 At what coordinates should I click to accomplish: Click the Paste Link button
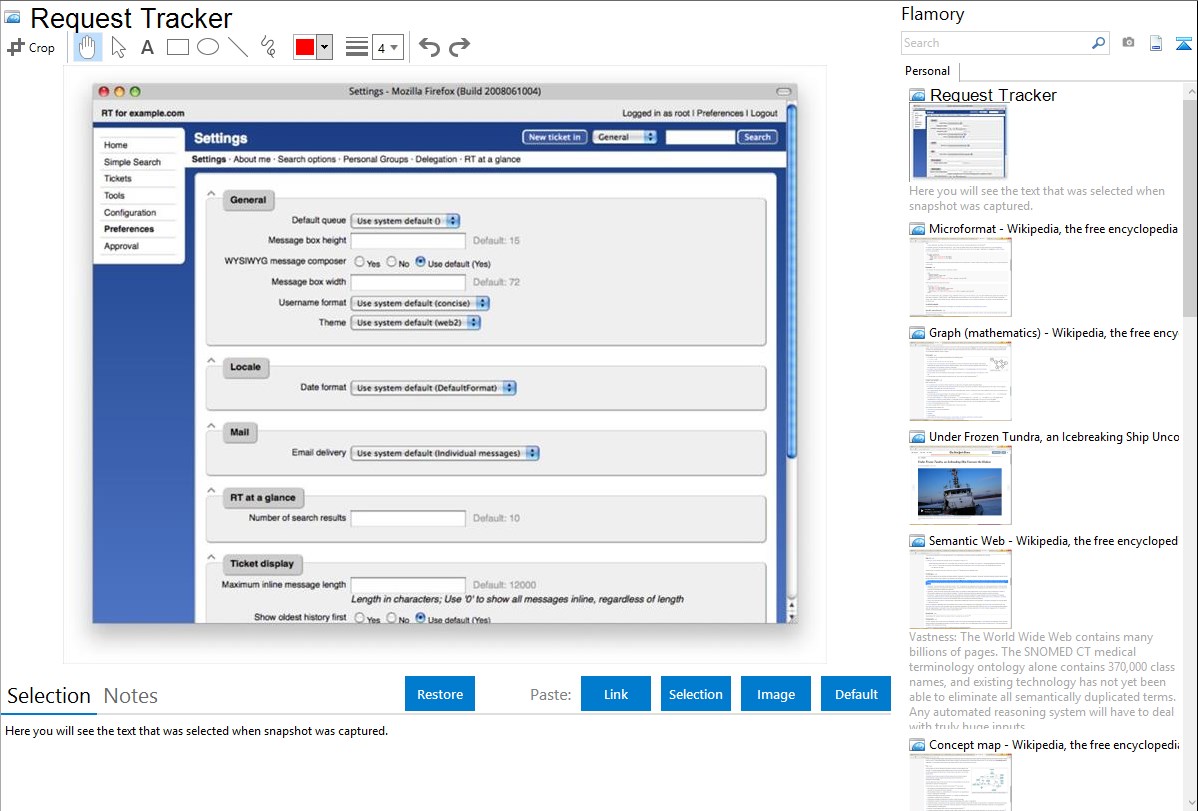point(616,694)
